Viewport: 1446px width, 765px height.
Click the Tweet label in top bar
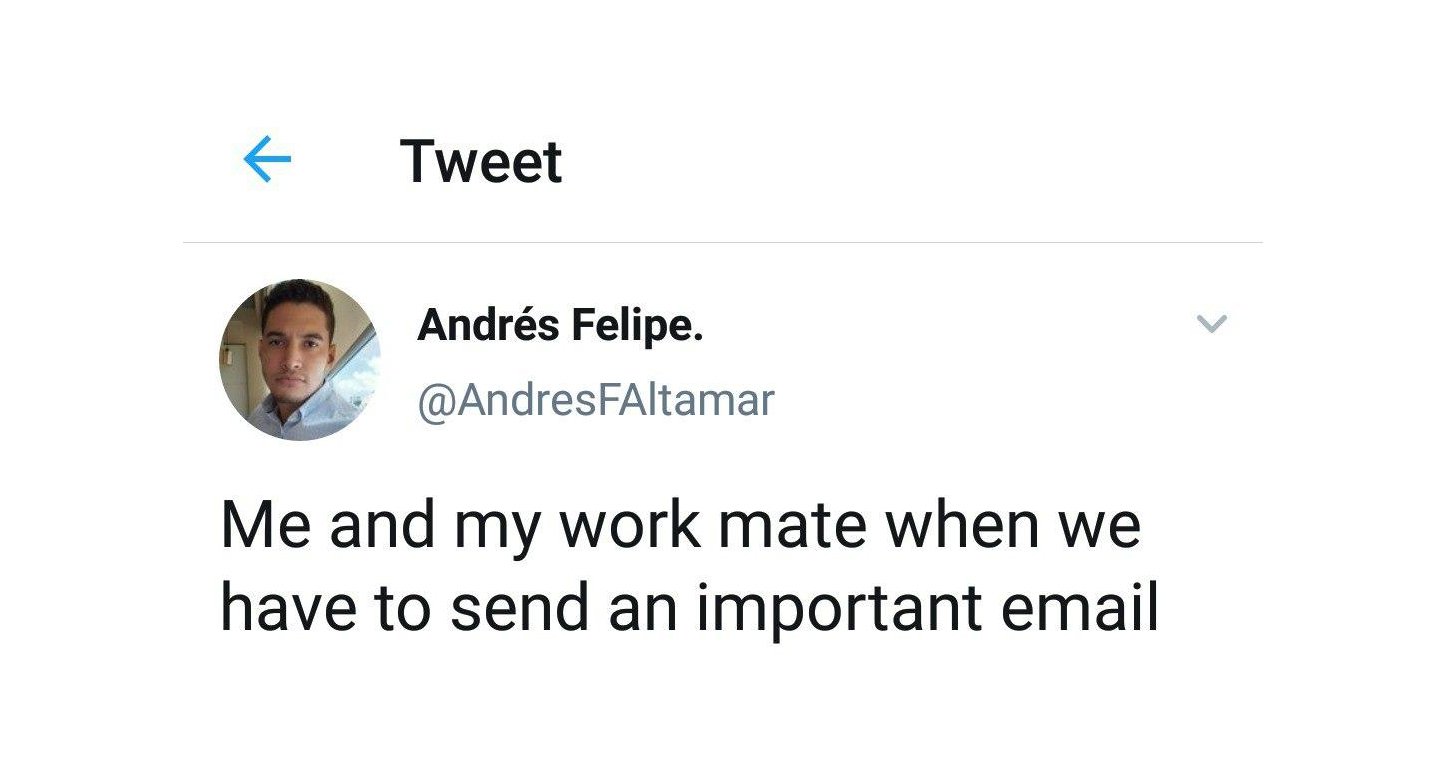[x=481, y=162]
